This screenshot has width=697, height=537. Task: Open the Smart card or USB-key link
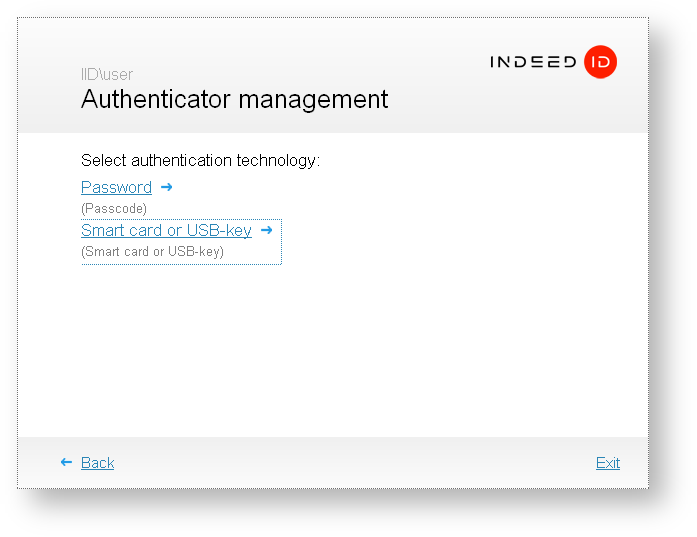[166, 231]
